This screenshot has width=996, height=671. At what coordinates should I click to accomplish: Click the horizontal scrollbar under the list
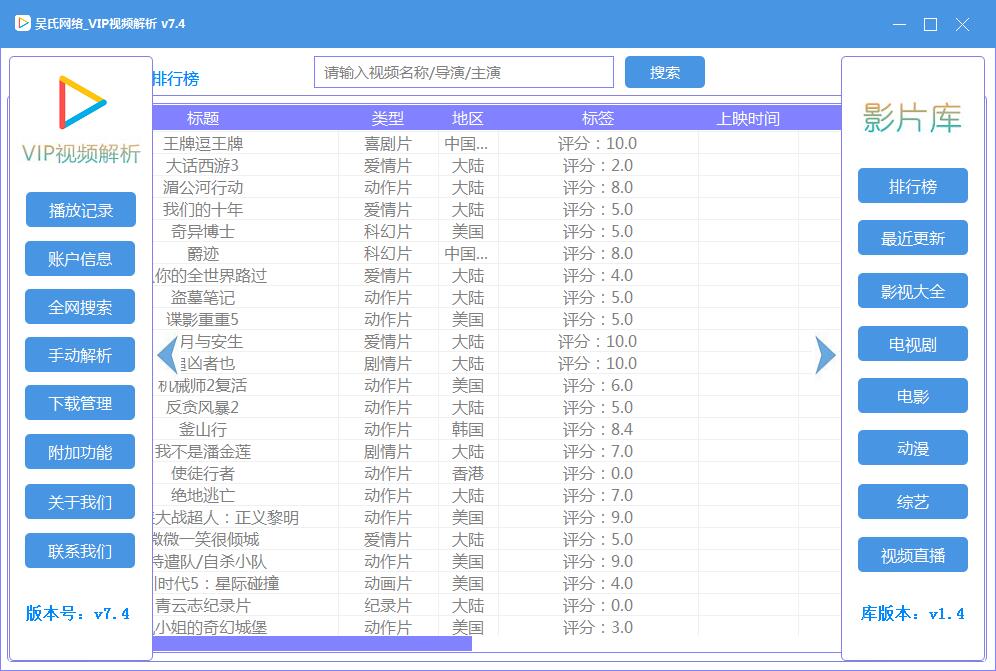[x=312, y=644]
